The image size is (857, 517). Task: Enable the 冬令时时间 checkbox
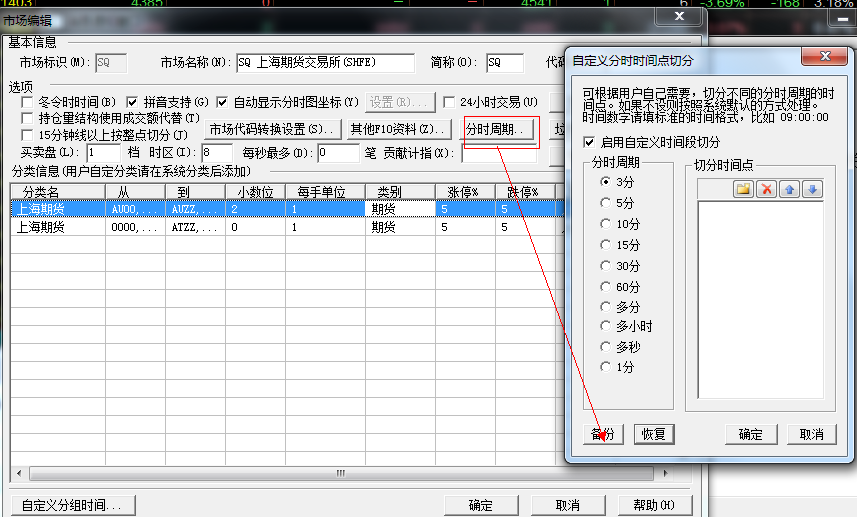(28, 102)
